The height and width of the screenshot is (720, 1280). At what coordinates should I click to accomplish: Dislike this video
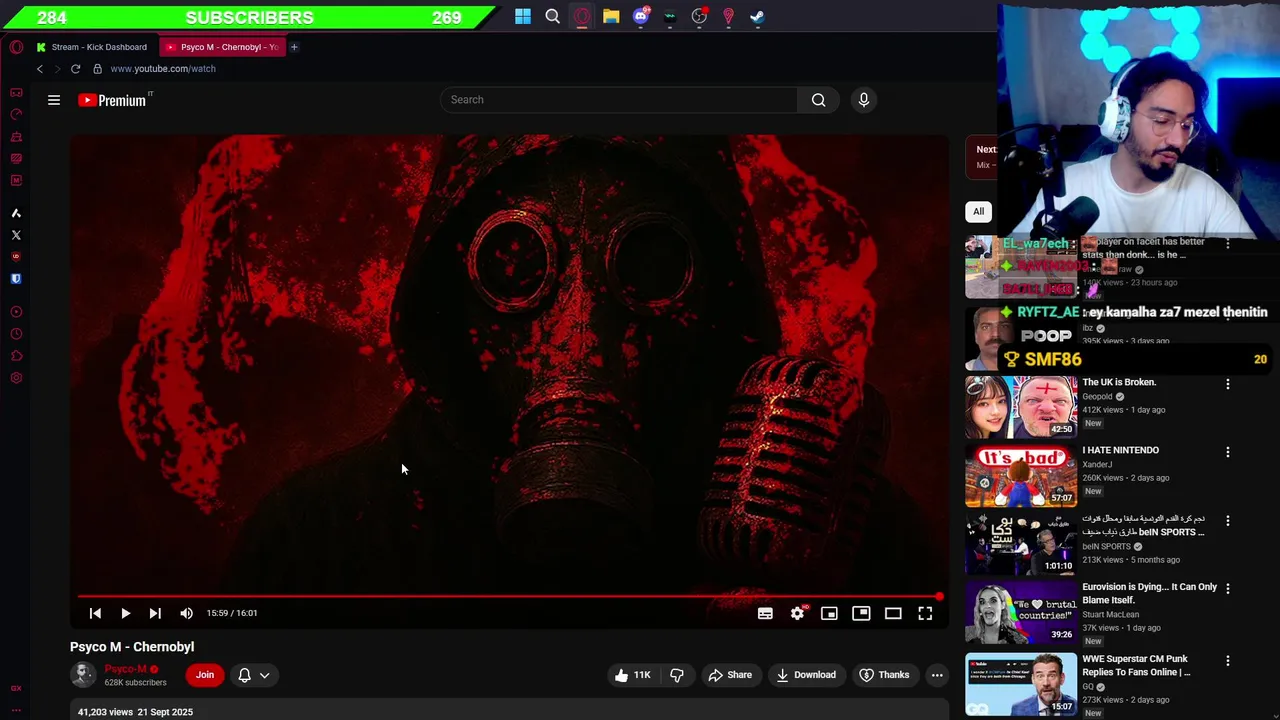tap(677, 675)
